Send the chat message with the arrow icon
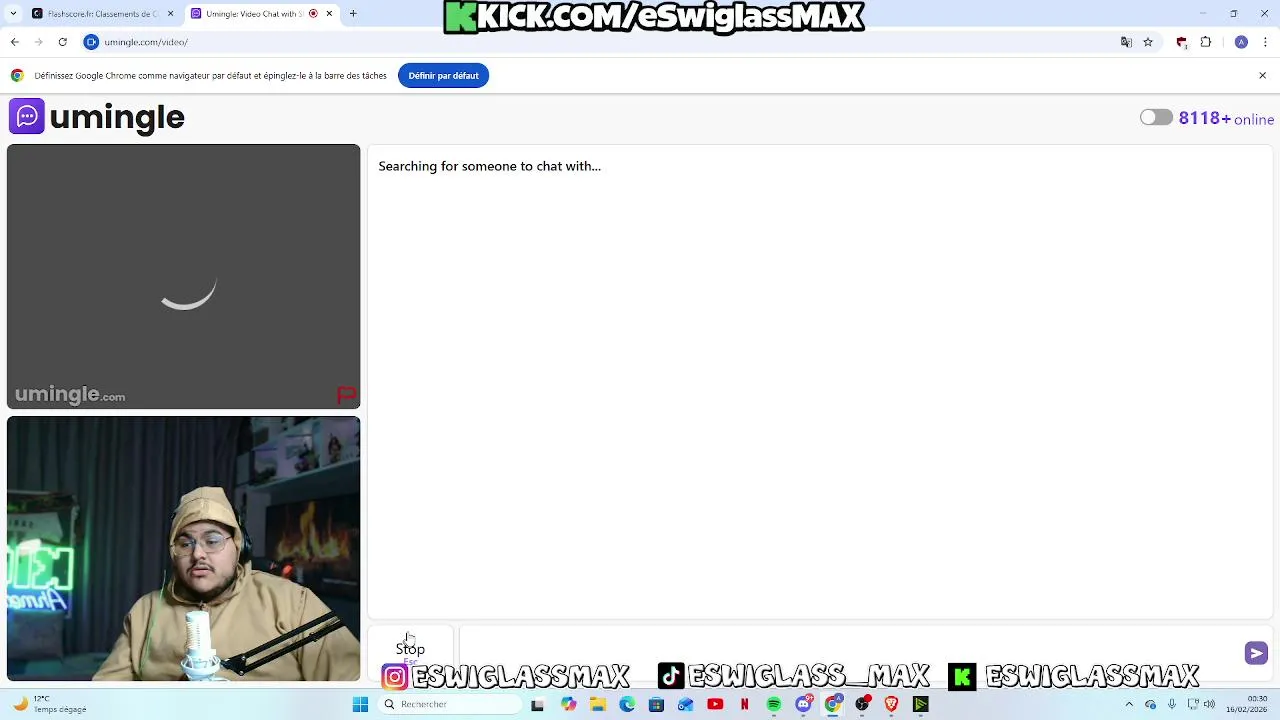 coord(1256,653)
